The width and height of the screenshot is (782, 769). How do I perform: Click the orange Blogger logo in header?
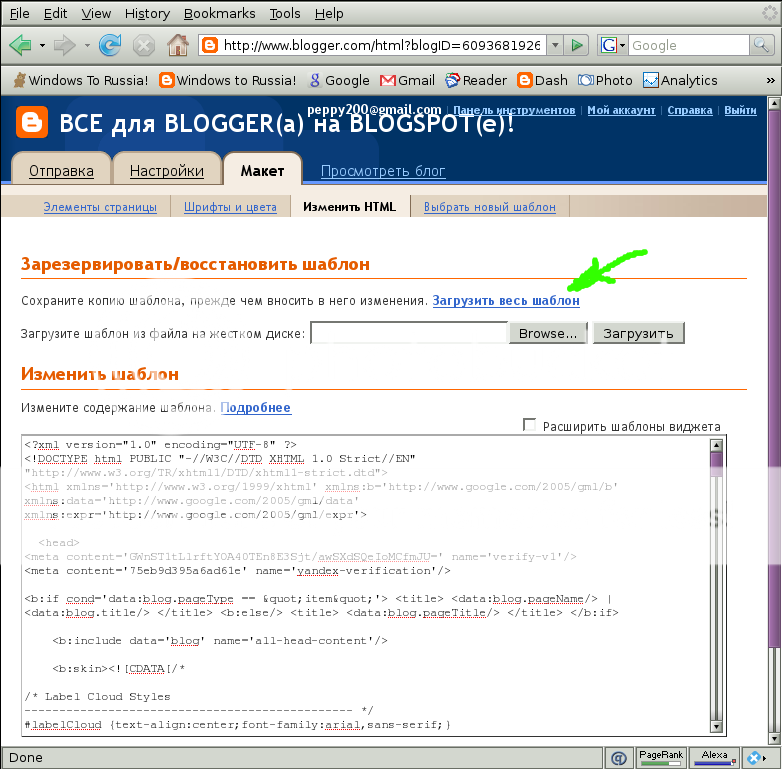coord(32,122)
